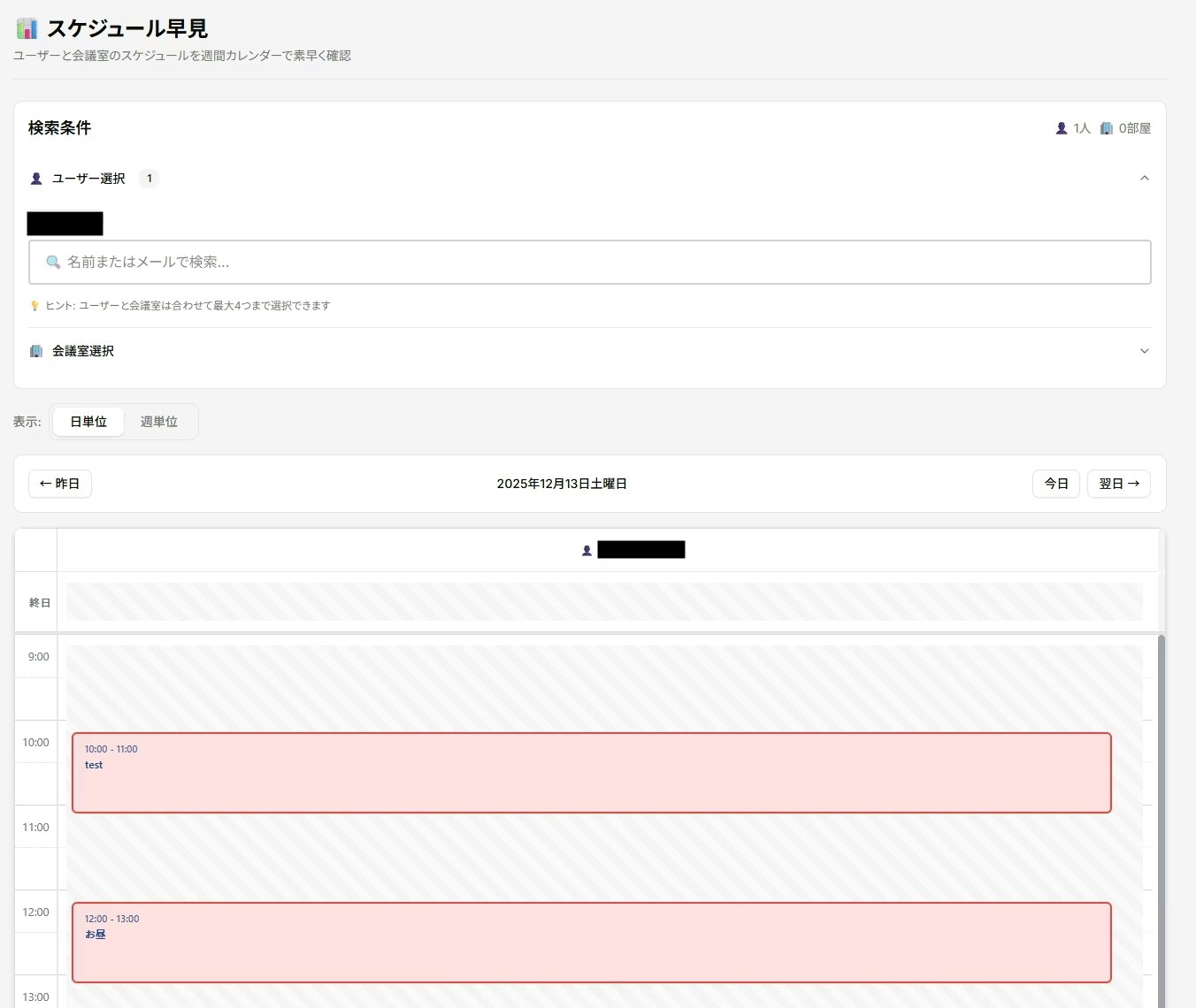This screenshot has width=1196, height=1008.
Task: Toggle the selected user chip in ユーザー選択
Action: coord(65,223)
